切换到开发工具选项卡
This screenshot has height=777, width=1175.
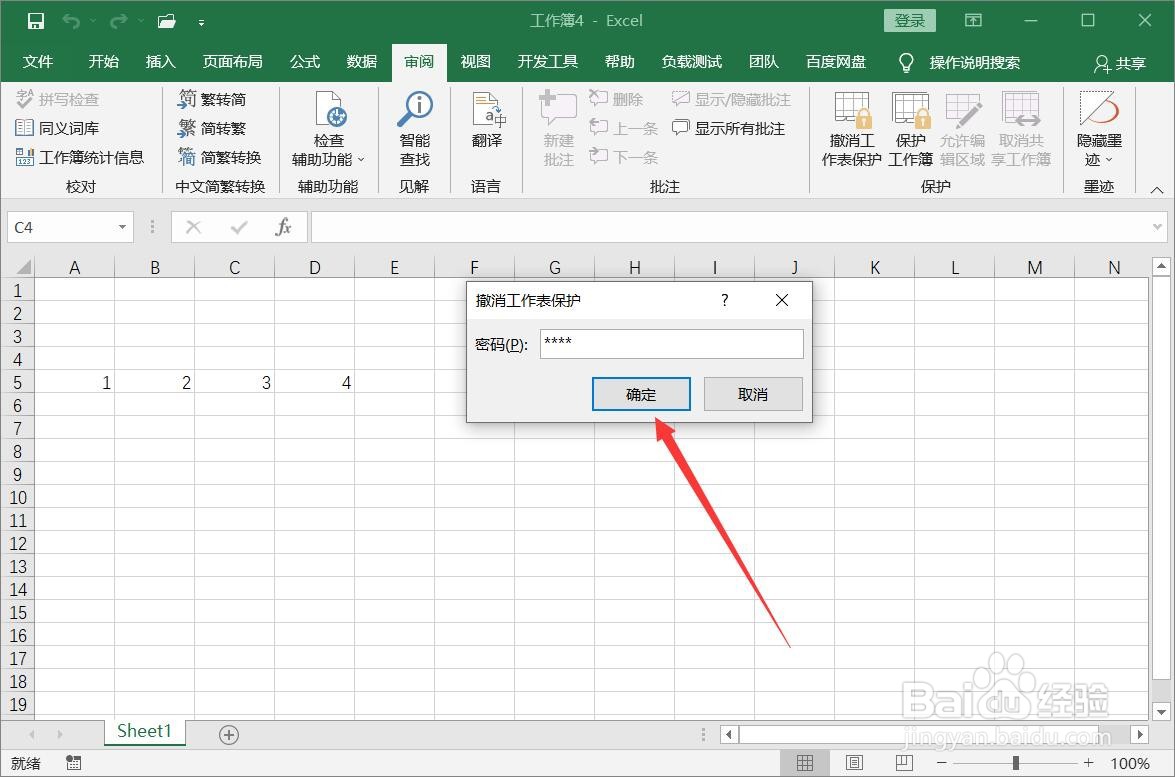click(548, 61)
